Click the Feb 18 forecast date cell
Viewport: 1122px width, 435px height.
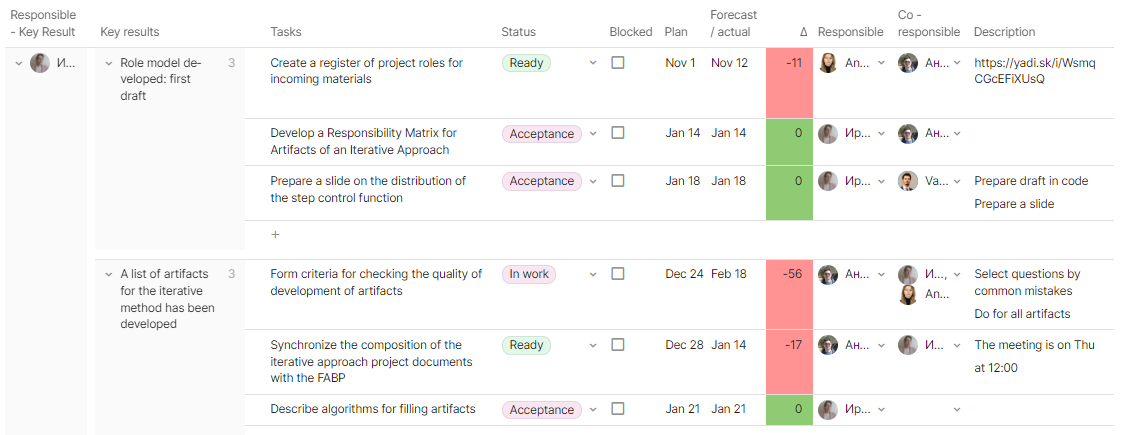(728, 274)
